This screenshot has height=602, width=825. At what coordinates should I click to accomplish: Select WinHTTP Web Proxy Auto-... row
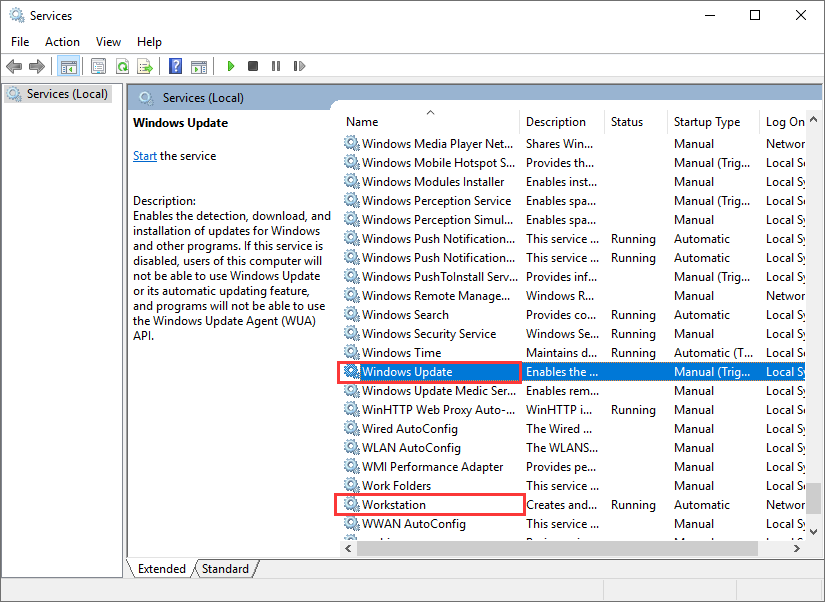[574, 409]
